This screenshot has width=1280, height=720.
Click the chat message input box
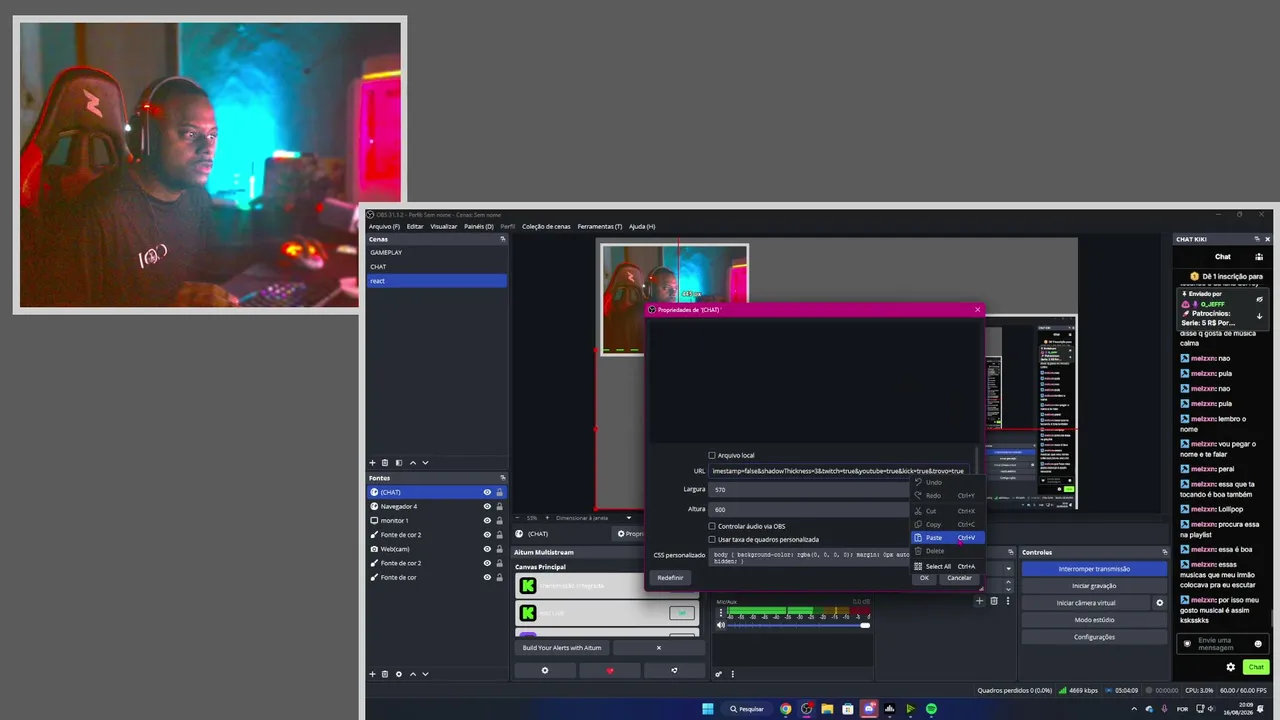click(x=1221, y=644)
